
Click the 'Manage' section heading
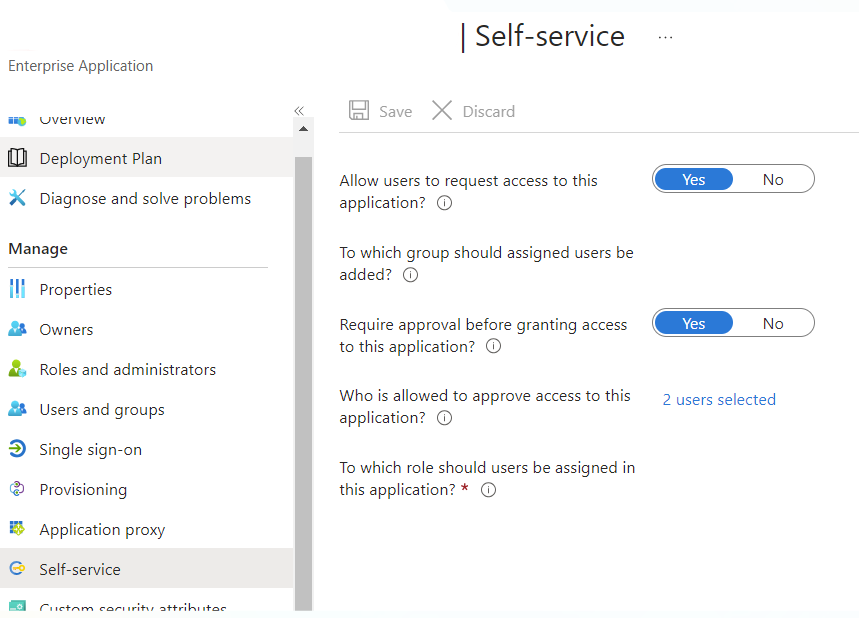coord(38,249)
